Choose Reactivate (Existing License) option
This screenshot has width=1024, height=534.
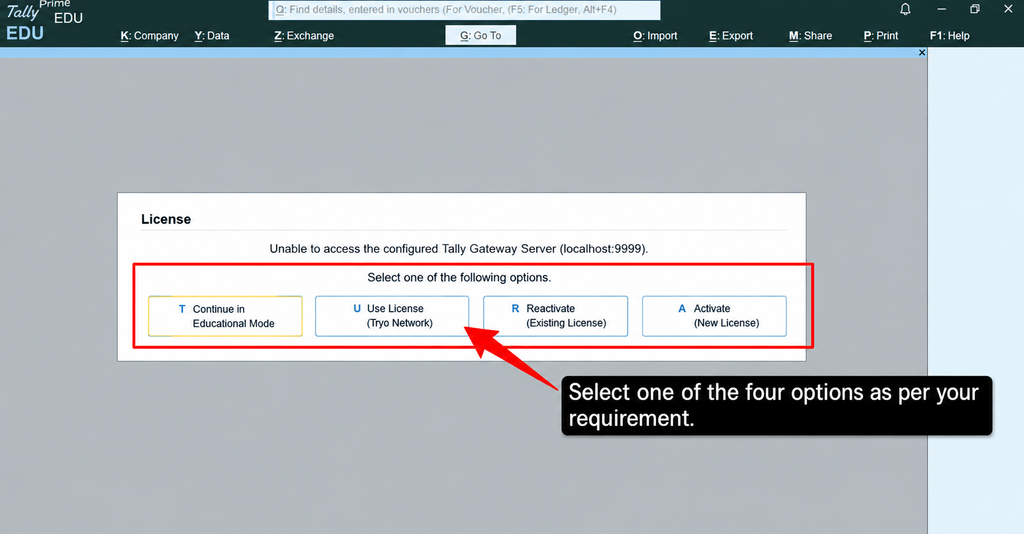[555, 316]
